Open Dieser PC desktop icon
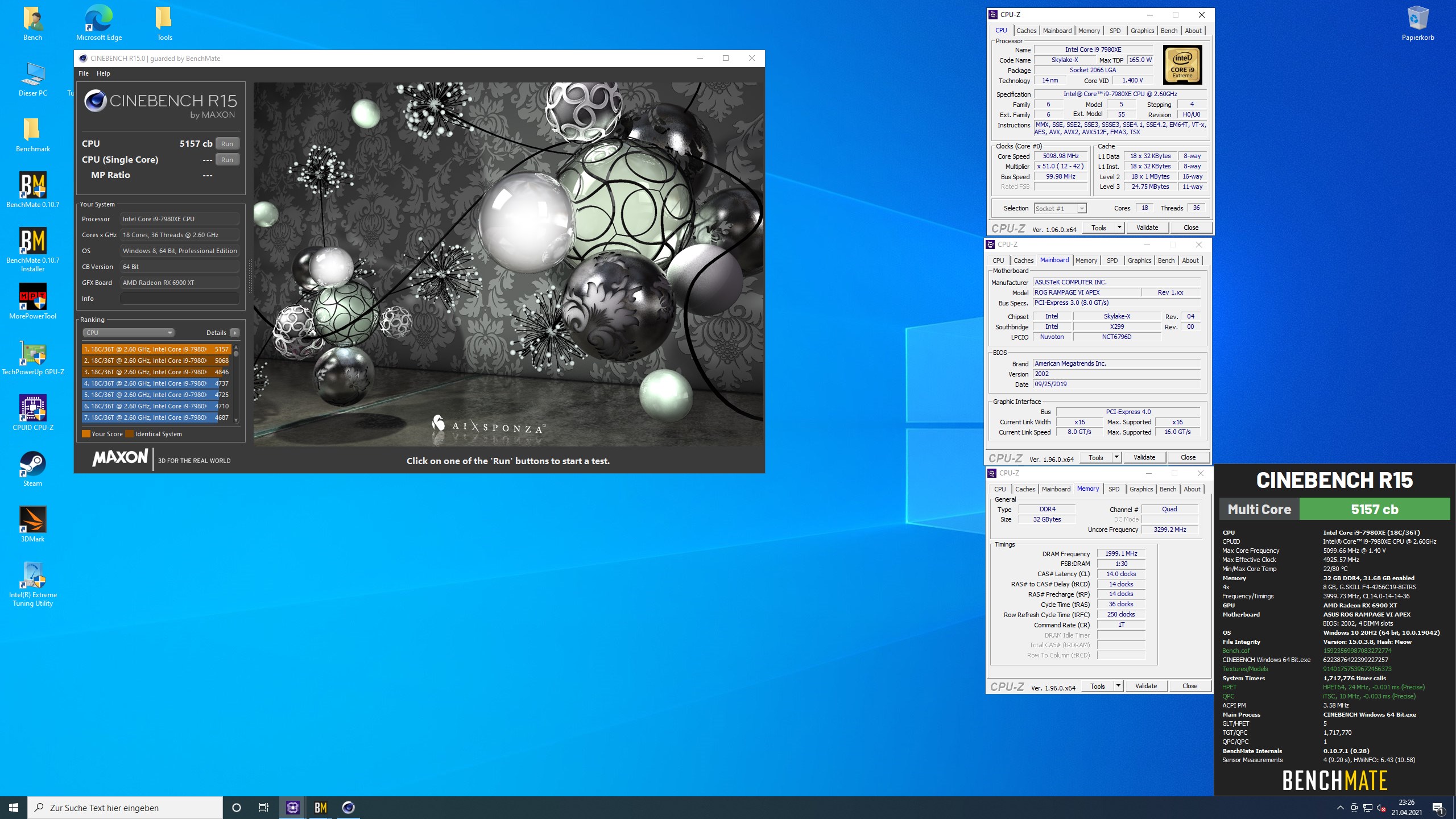Image resolution: width=1456 pixels, height=819 pixels. [32, 80]
